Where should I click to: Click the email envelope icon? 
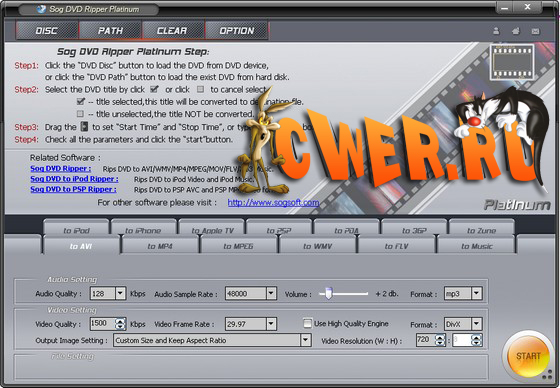click(535, 31)
